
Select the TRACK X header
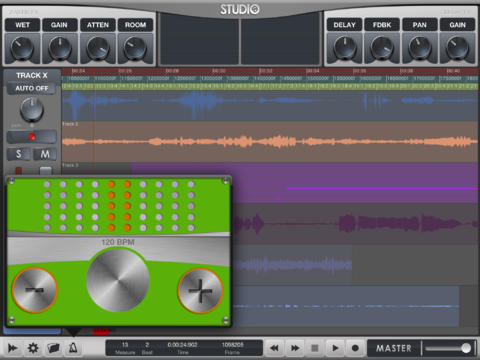click(x=32, y=76)
